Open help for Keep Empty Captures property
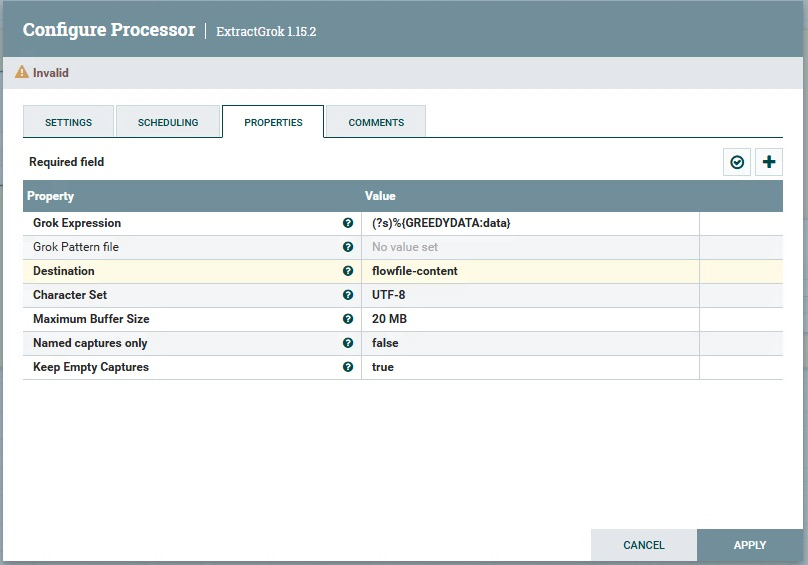The height and width of the screenshot is (565, 808). [348, 367]
